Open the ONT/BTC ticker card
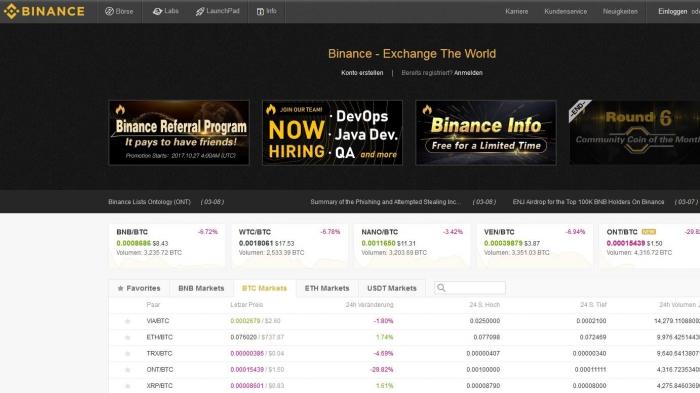 coord(650,246)
